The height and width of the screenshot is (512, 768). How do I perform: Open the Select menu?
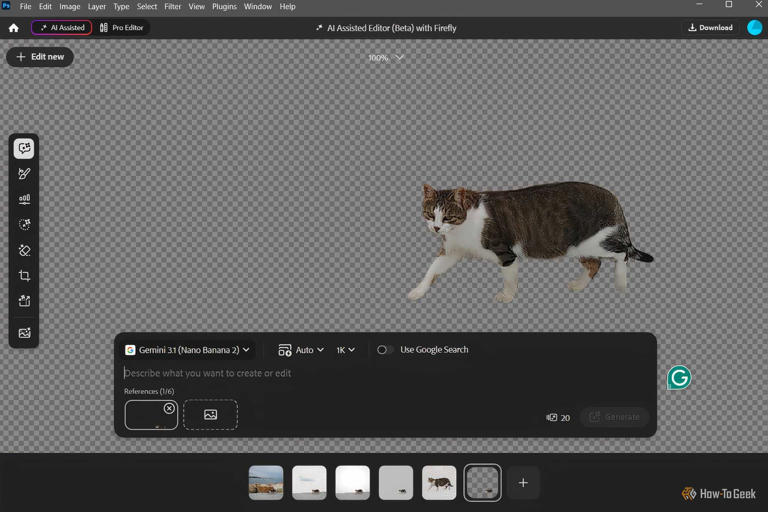pyautogui.click(x=147, y=6)
